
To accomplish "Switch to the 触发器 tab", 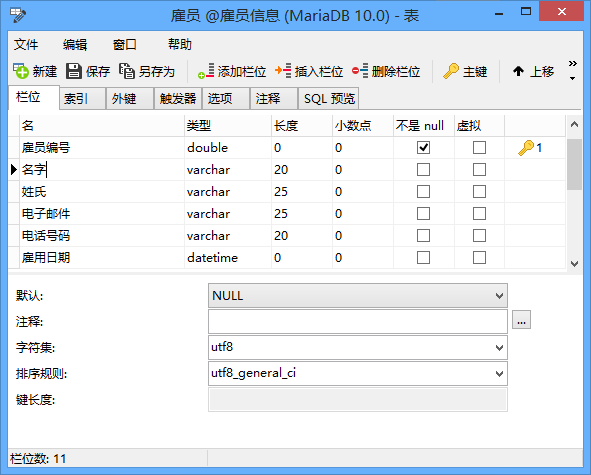I will pos(178,99).
